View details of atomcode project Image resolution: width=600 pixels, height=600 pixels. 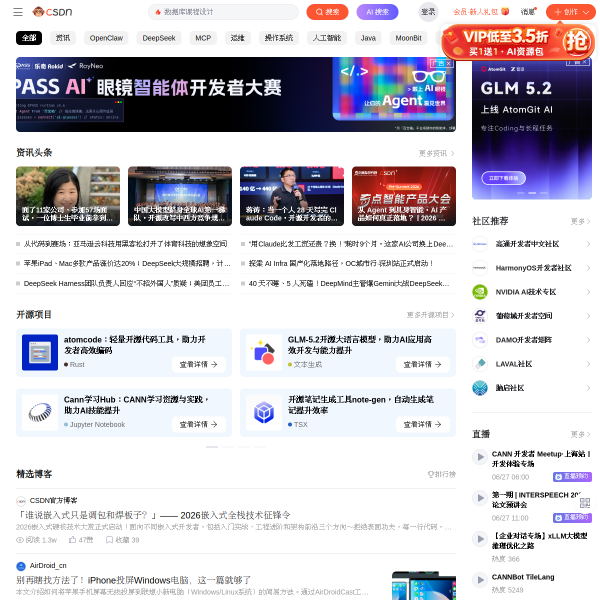(x=199, y=365)
